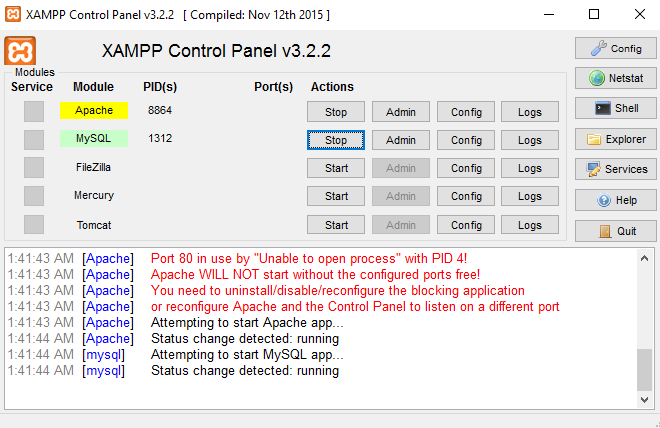Open the Mercury Logs menu
The image size is (660, 428).
pos(530,196)
